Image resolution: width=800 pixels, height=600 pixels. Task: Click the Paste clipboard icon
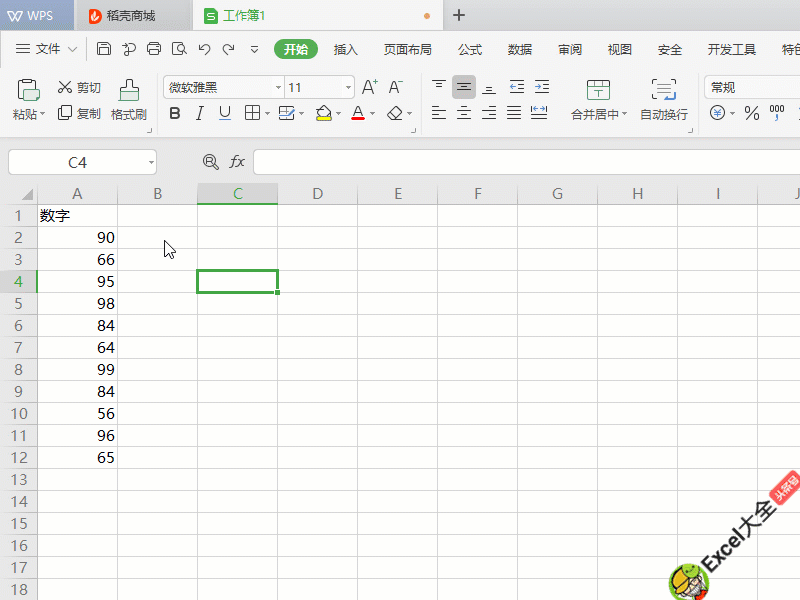(29, 90)
